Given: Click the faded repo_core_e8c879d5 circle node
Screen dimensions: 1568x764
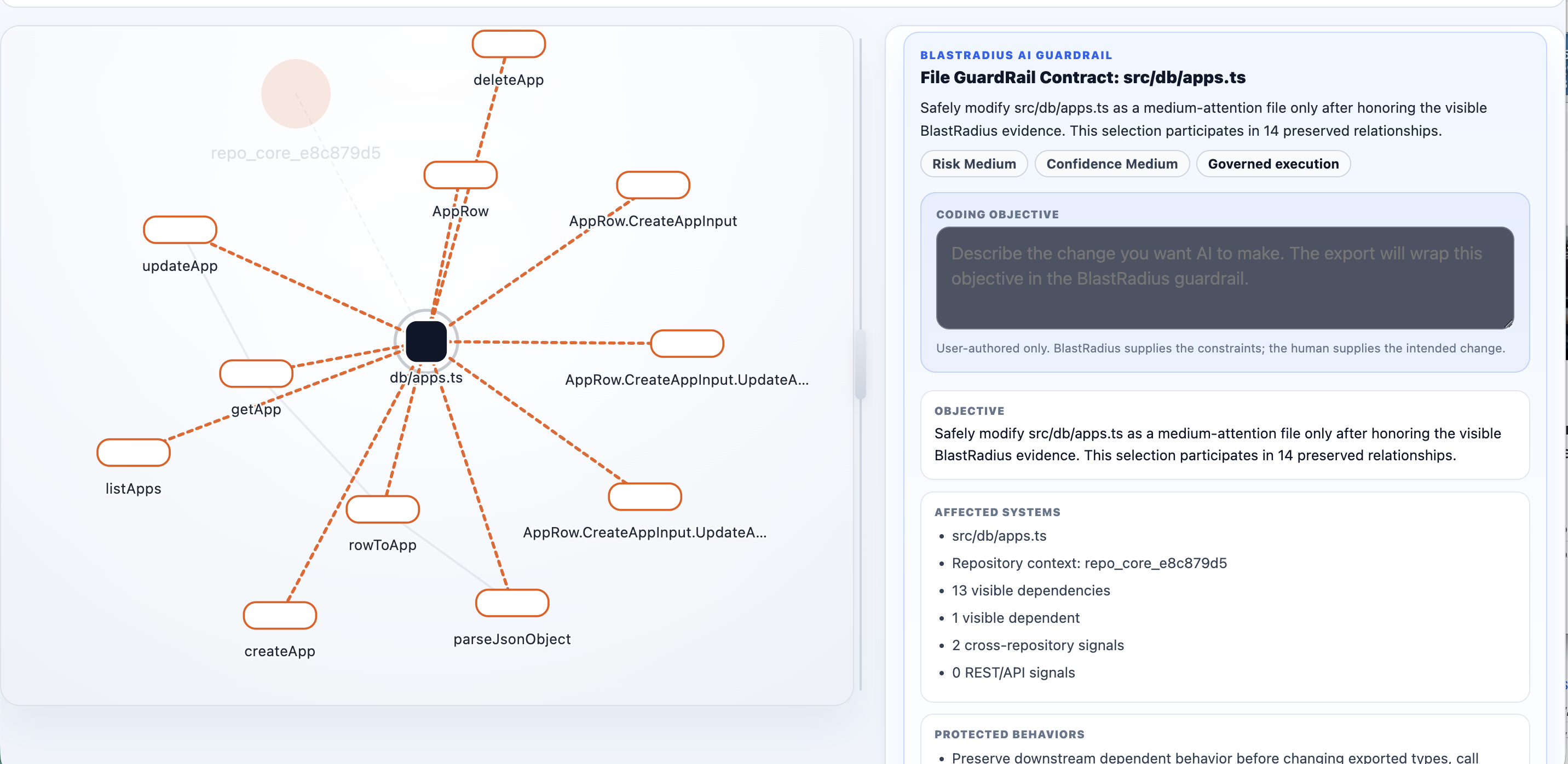Looking at the screenshot, I should [x=296, y=94].
